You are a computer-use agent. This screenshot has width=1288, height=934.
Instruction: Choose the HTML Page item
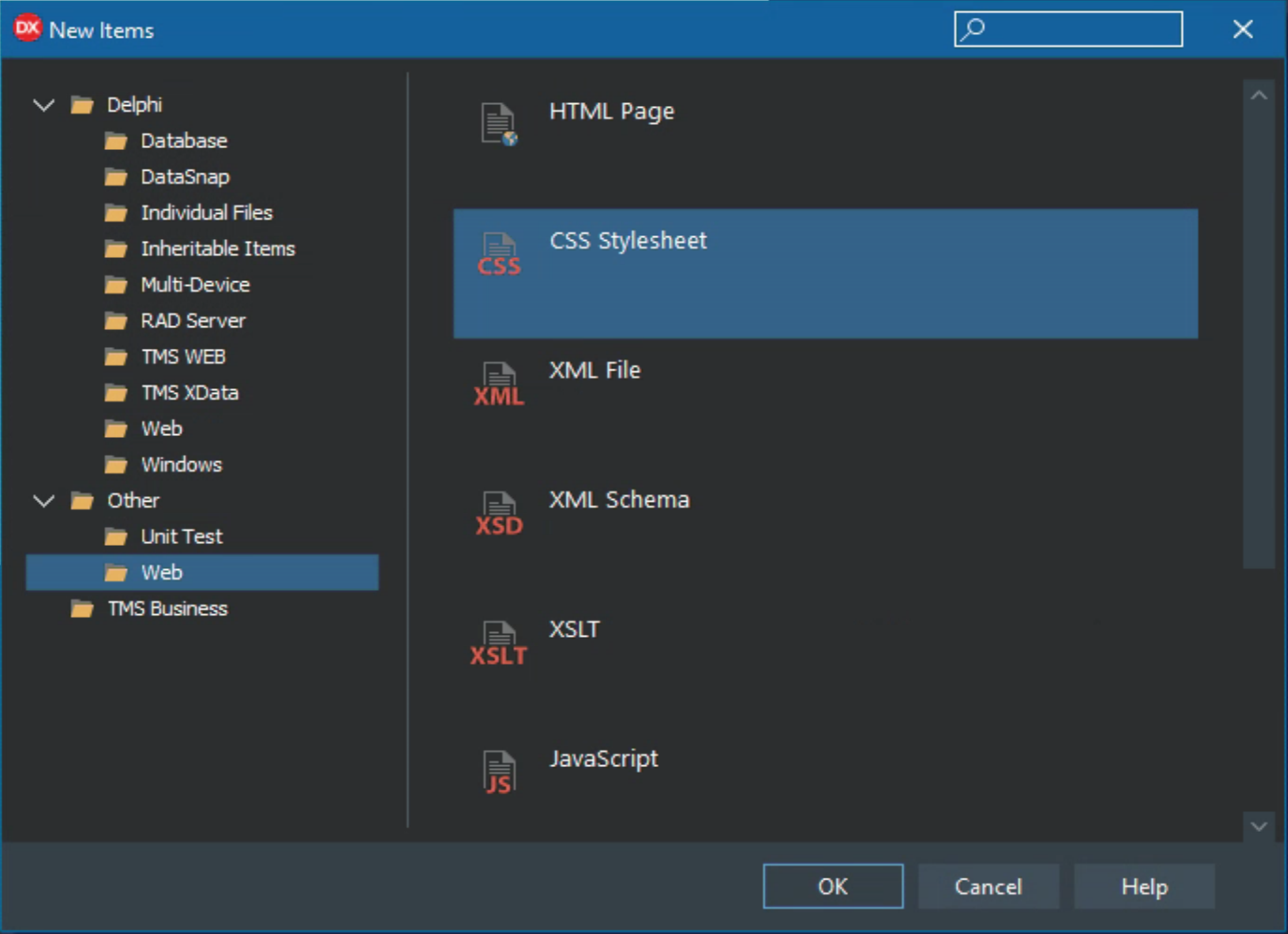click(x=826, y=143)
